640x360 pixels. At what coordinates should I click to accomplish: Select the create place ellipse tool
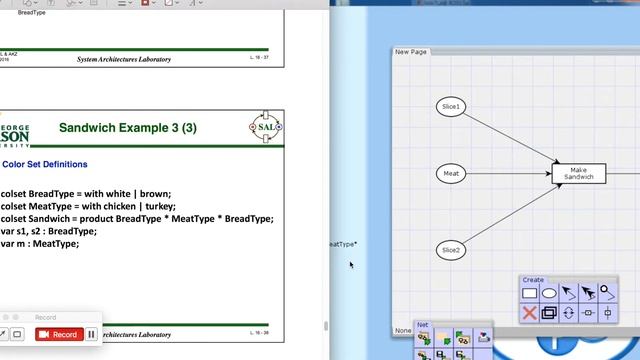pyautogui.click(x=549, y=293)
